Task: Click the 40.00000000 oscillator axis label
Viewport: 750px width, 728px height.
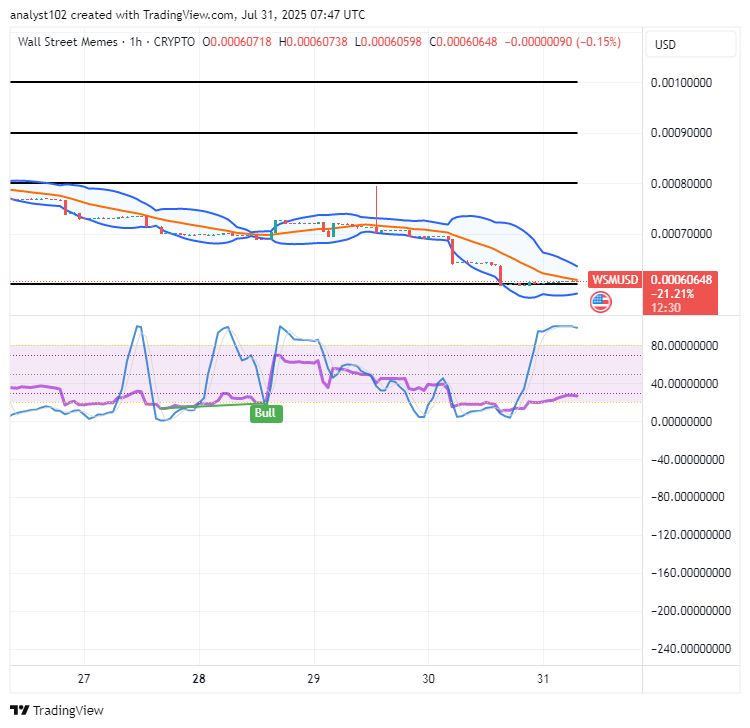Action: 684,384
